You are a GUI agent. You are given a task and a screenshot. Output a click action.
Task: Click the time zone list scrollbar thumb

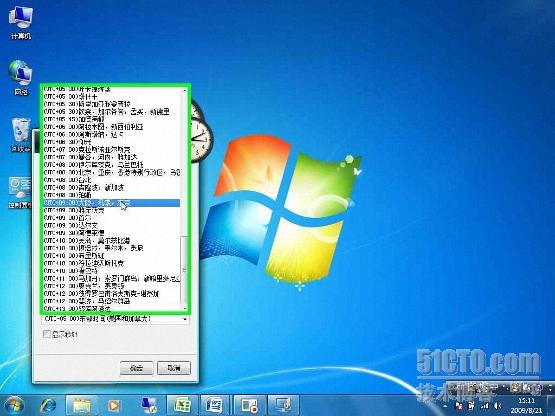tap(184, 269)
